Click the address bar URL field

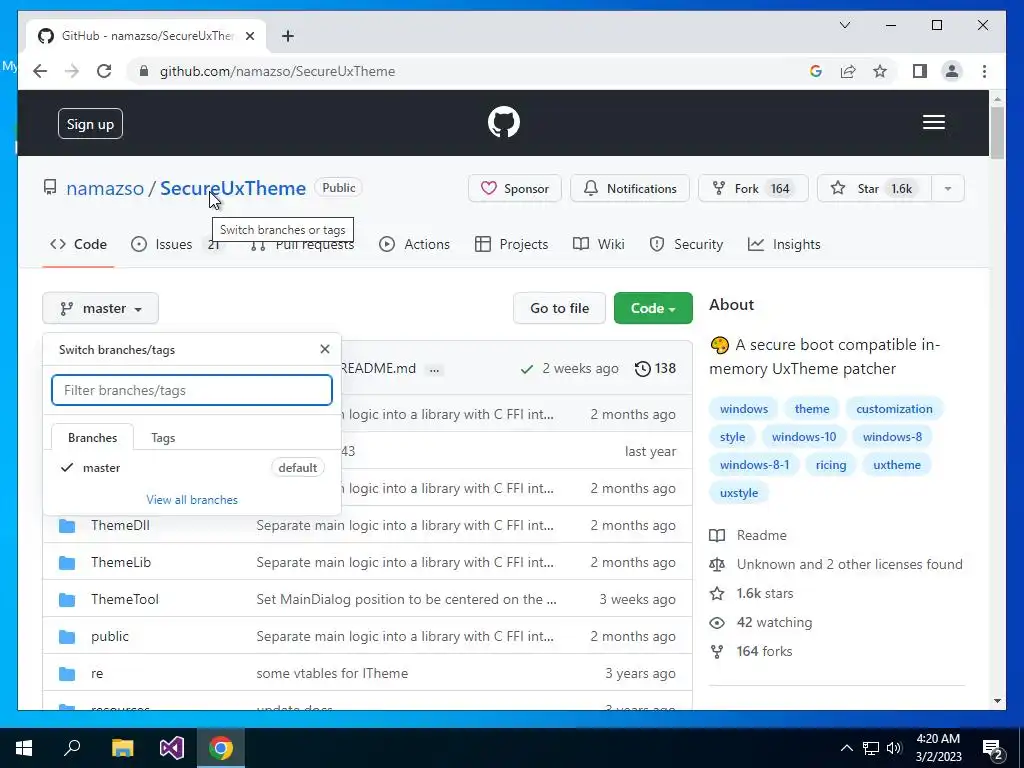pos(470,71)
